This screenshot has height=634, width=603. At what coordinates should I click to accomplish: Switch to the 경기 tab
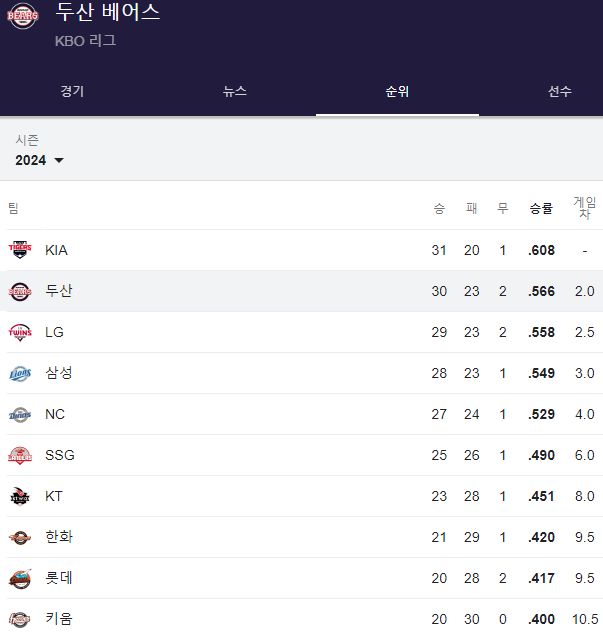(72, 91)
